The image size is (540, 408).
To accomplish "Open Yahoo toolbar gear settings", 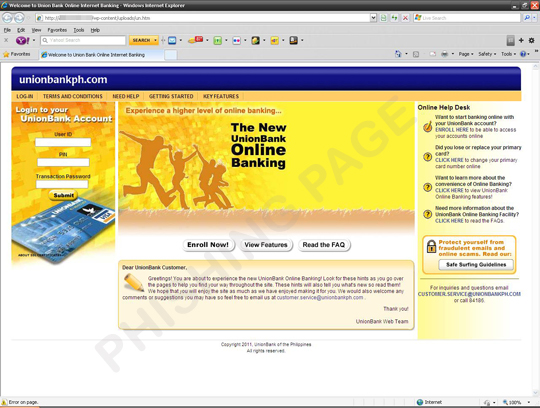I will [532, 40].
